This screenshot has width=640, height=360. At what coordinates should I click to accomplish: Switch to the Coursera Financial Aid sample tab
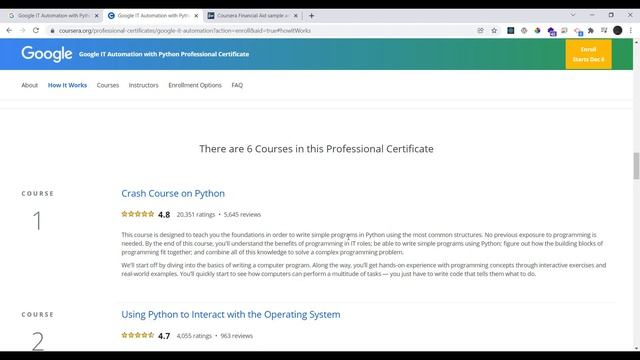click(x=252, y=16)
